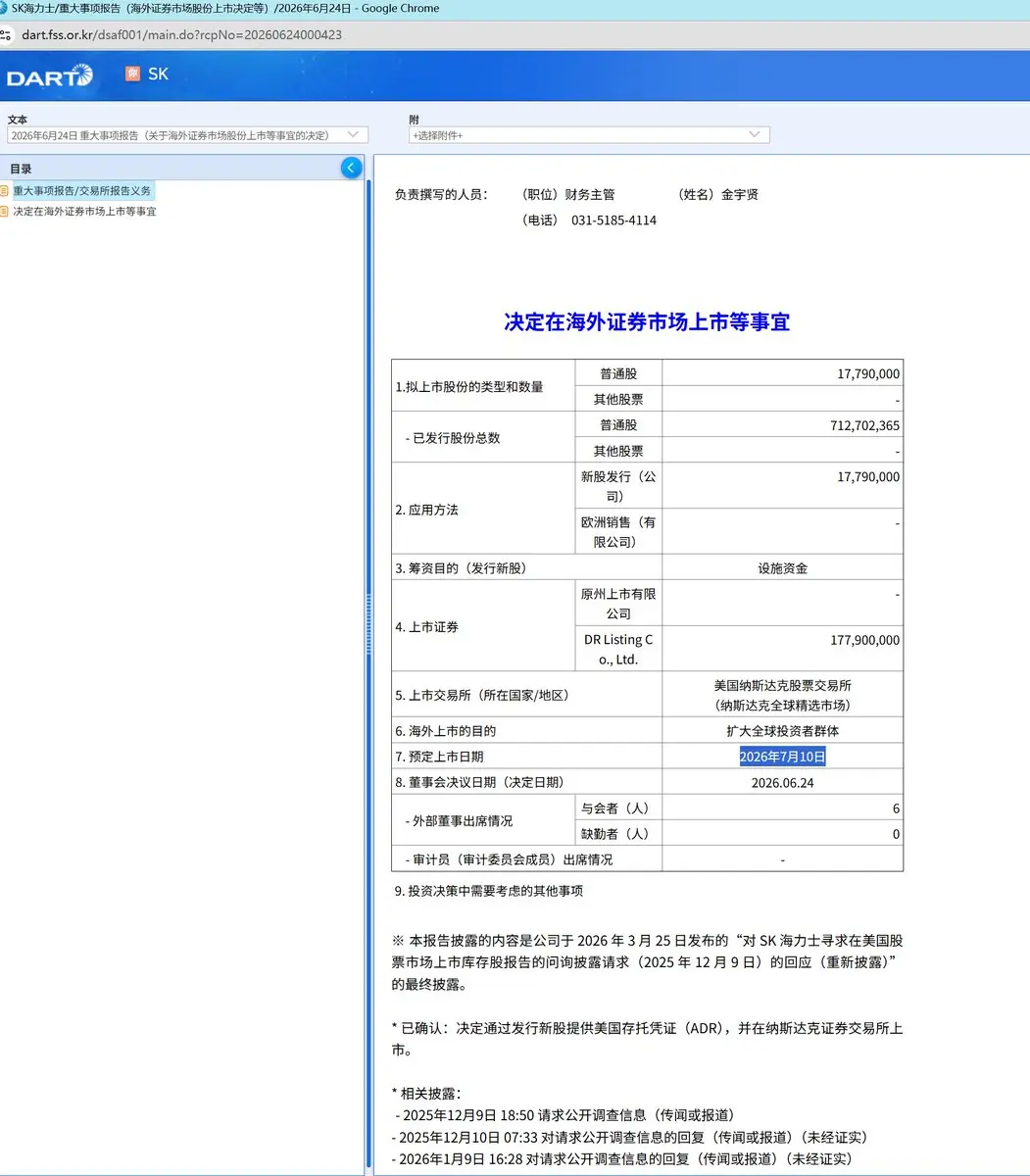Click the SK company name in the header

158,73
